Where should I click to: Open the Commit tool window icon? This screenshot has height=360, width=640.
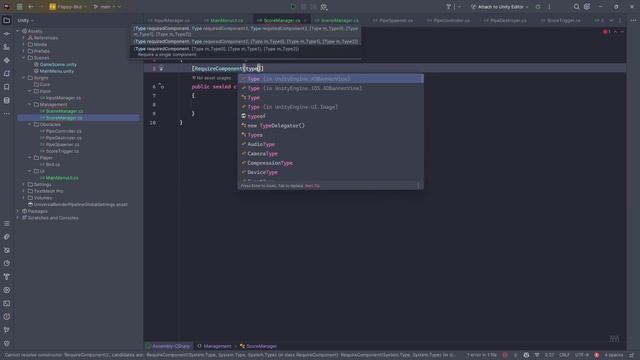[7, 34]
